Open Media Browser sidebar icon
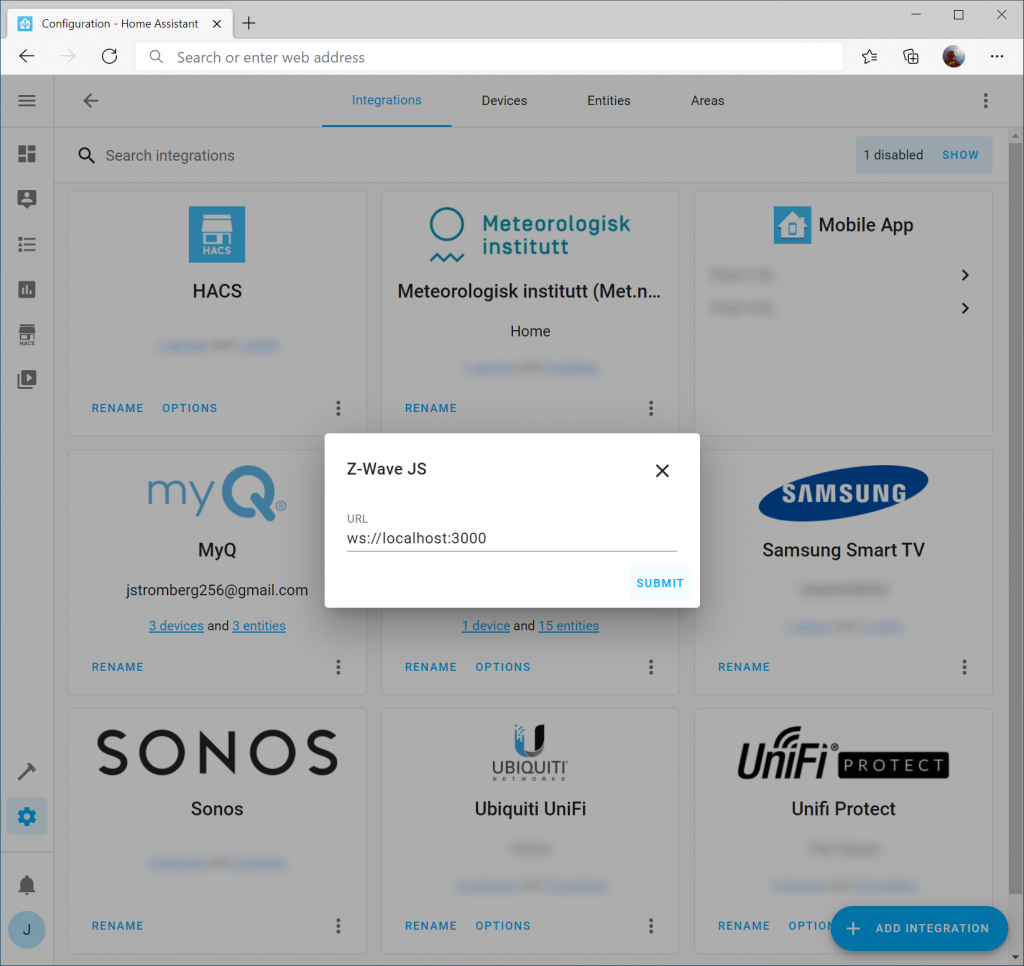The image size is (1024, 966). 27,379
